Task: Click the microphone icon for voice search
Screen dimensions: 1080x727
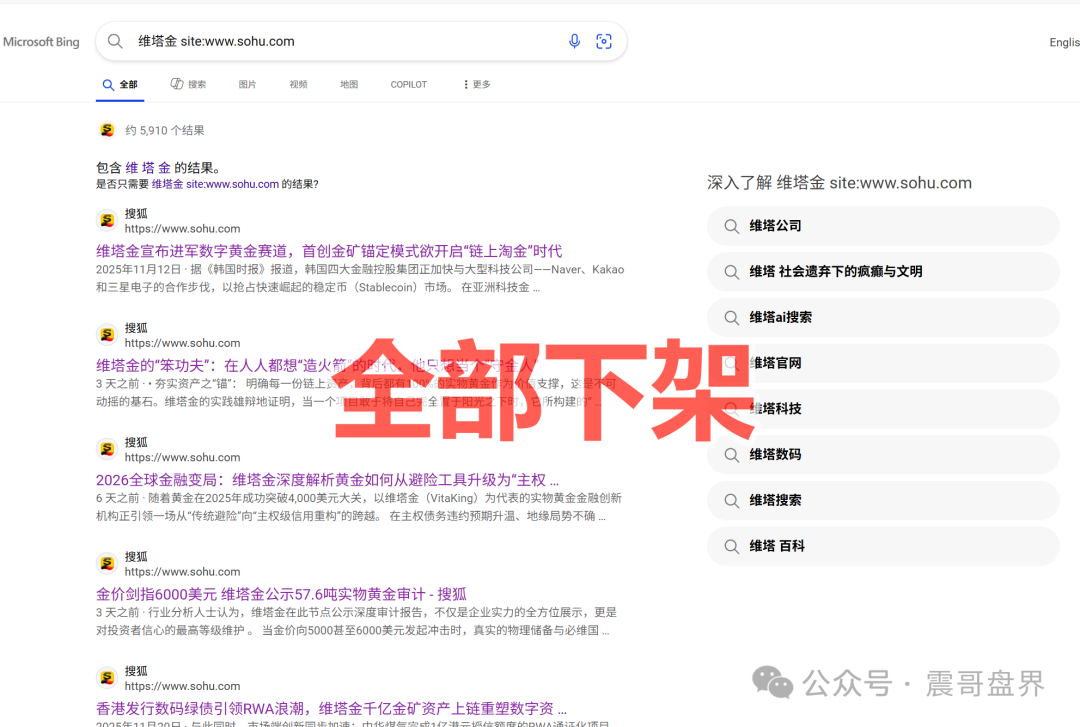Action: (574, 41)
